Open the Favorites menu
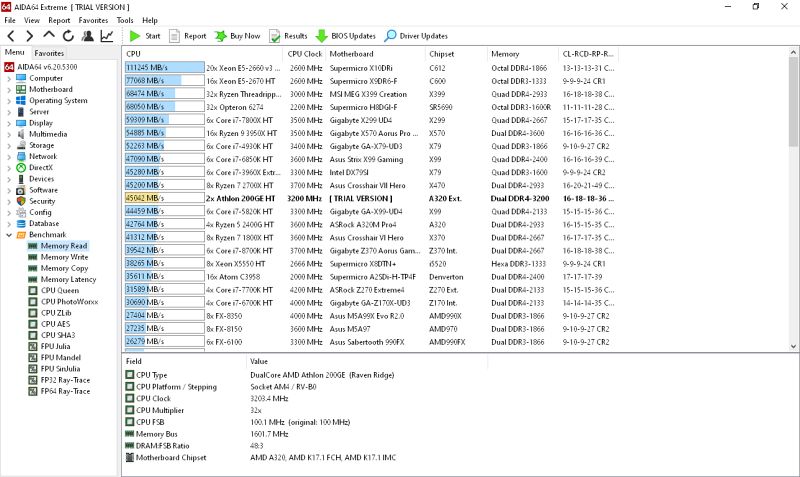This screenshot has height=477, width=800. click(93, 20)
